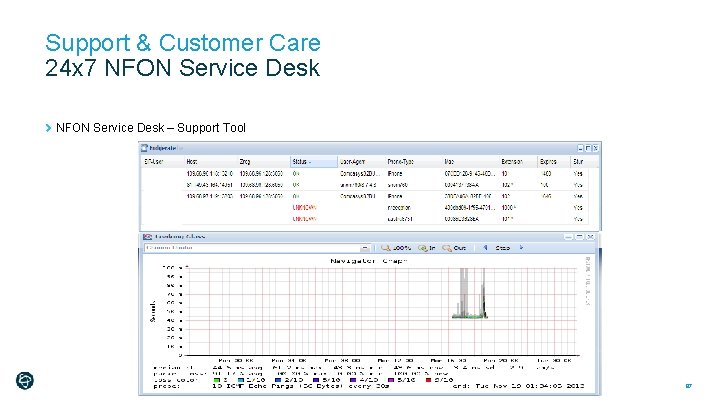Maximize the Endpoints window
Image resolution: width=720 pixels, height=405 pixels.
[588, 148]
